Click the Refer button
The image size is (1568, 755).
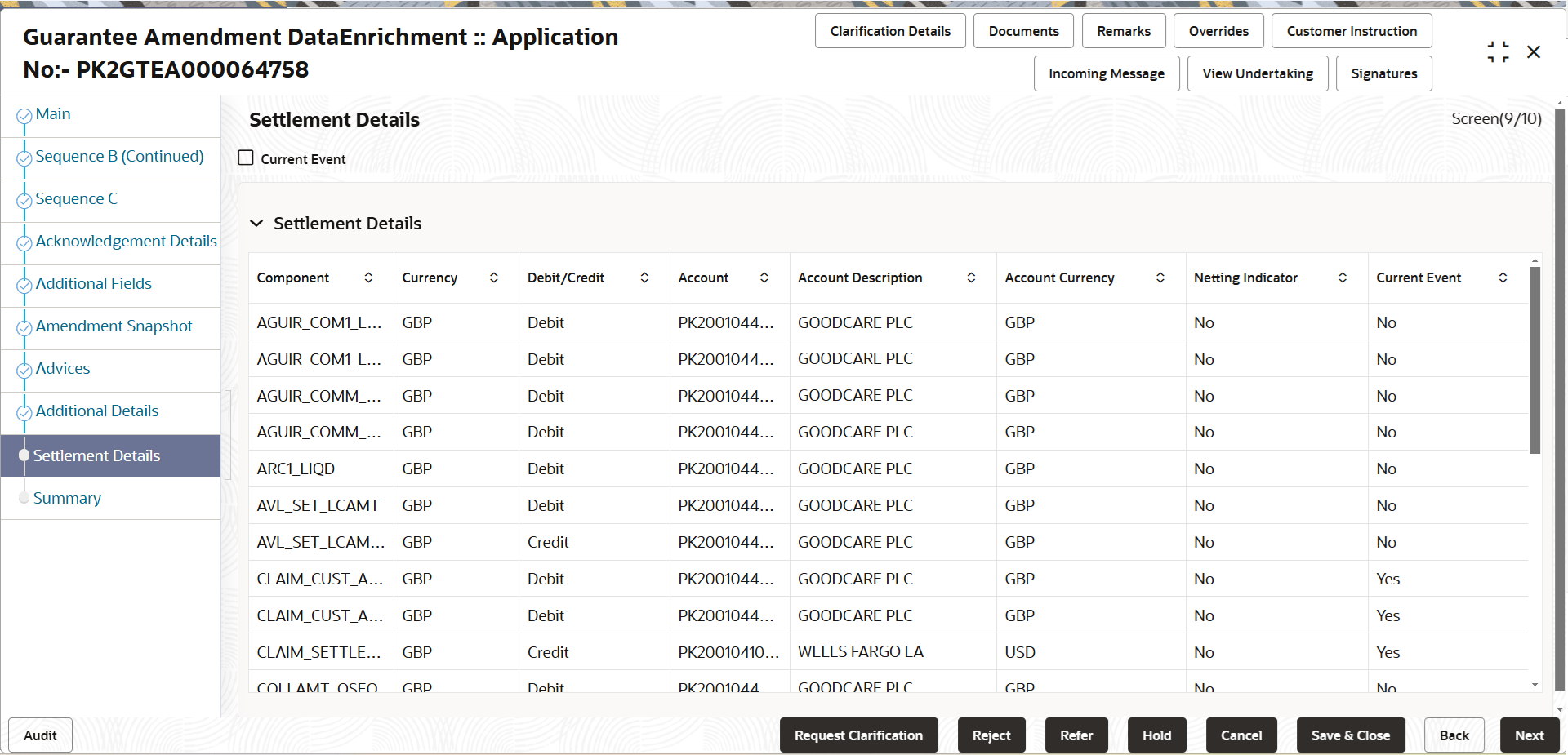coord(1076,735)
